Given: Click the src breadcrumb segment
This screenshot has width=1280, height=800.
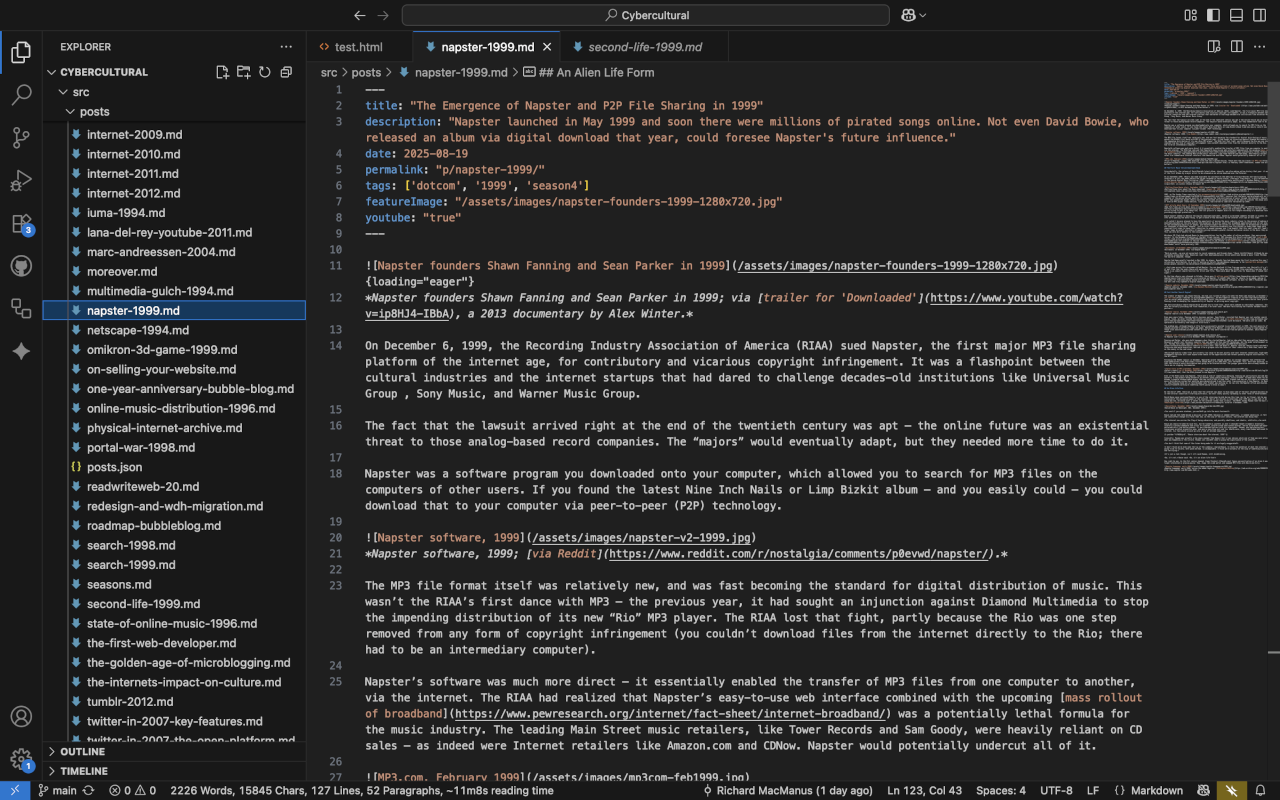Looking at the screenshot, I should (329, 72).
